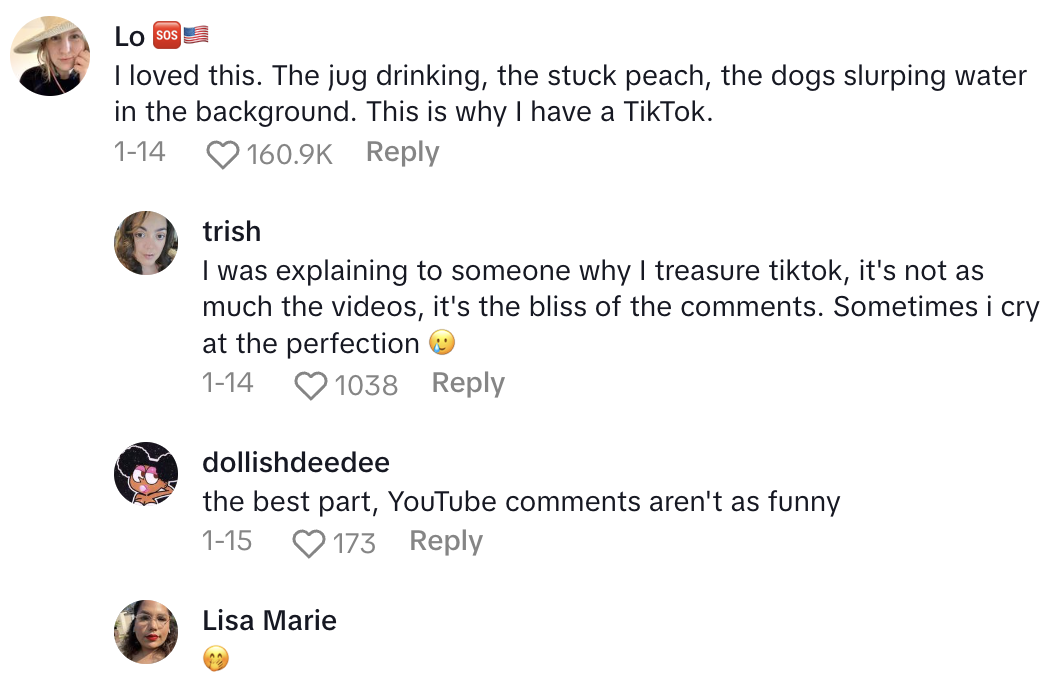This screenshot has width=1060, height=686.
Task: Click the SOS emoji beside Lo
Action: [166, 36]
